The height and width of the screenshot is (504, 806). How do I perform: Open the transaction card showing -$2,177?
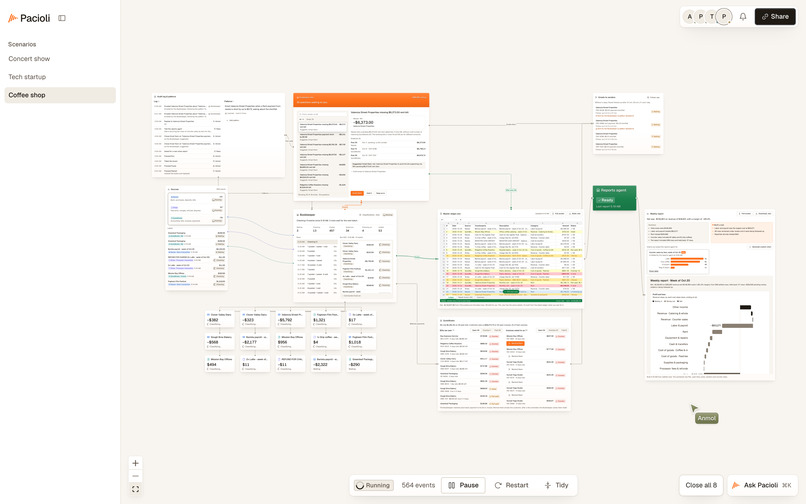pyautogui.click(x=255, y=341)
